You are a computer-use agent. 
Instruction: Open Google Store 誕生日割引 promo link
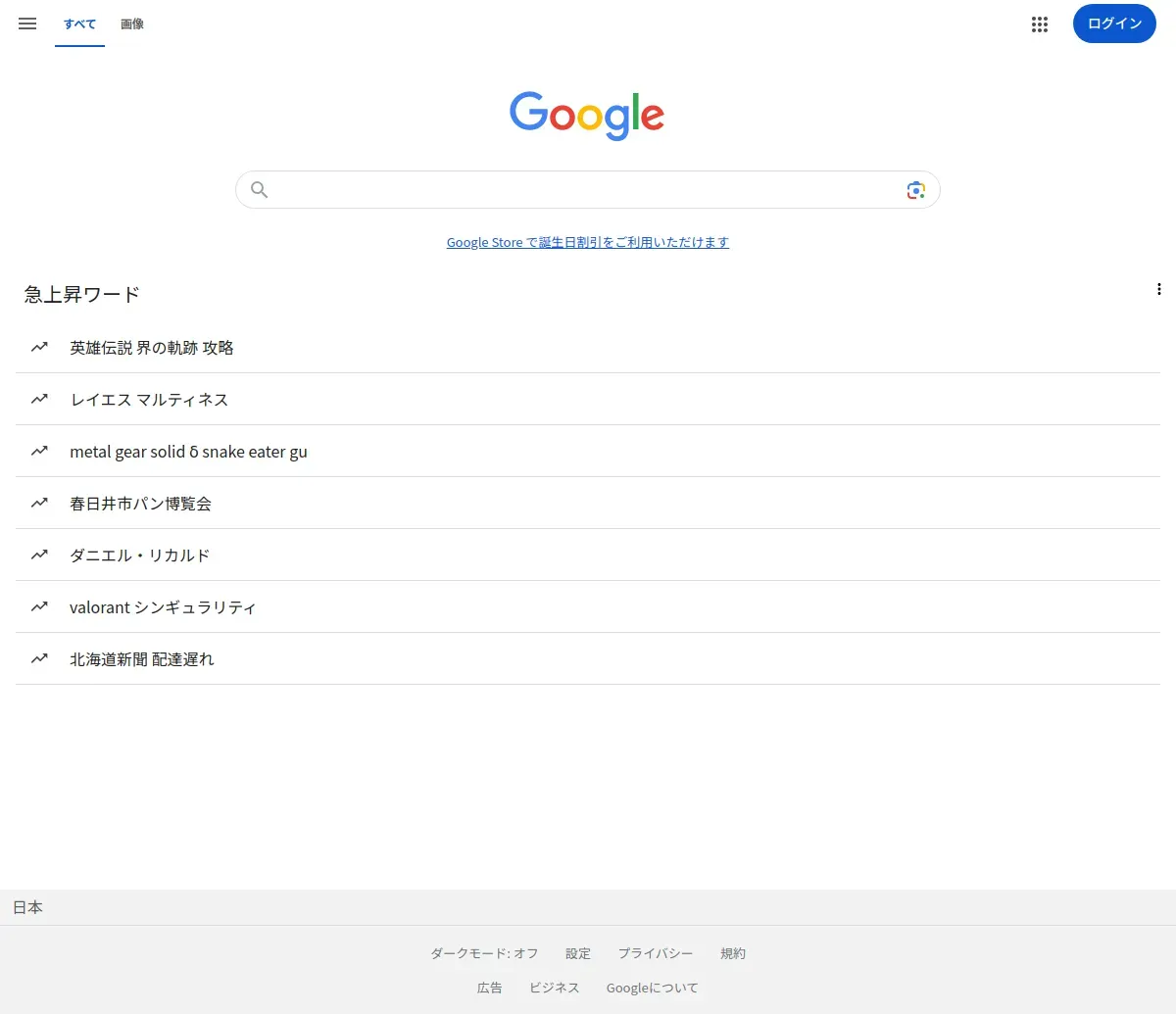click(x=588, y=242)
